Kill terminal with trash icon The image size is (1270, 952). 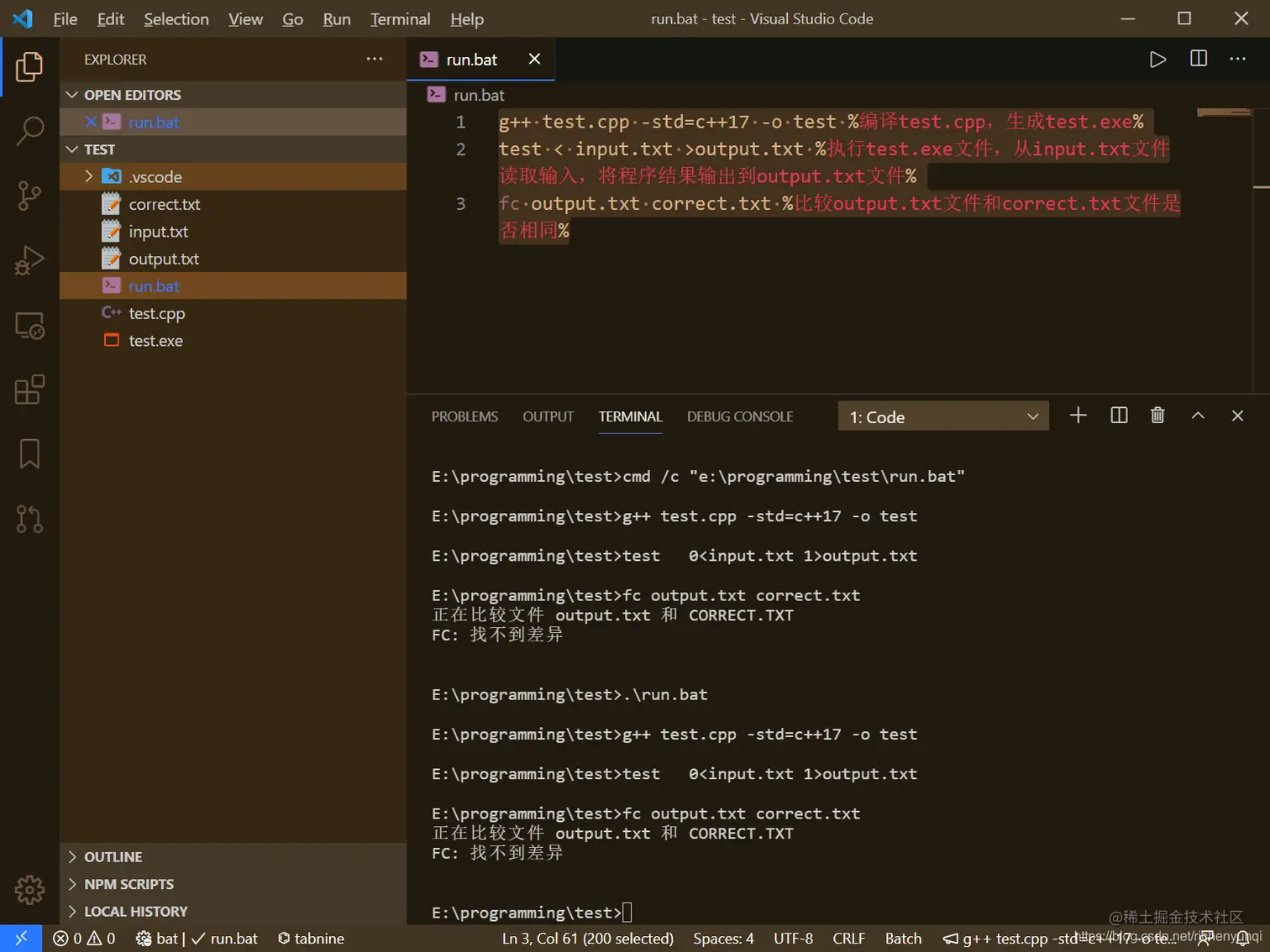pyautogui.click(x=1157, y=416)
